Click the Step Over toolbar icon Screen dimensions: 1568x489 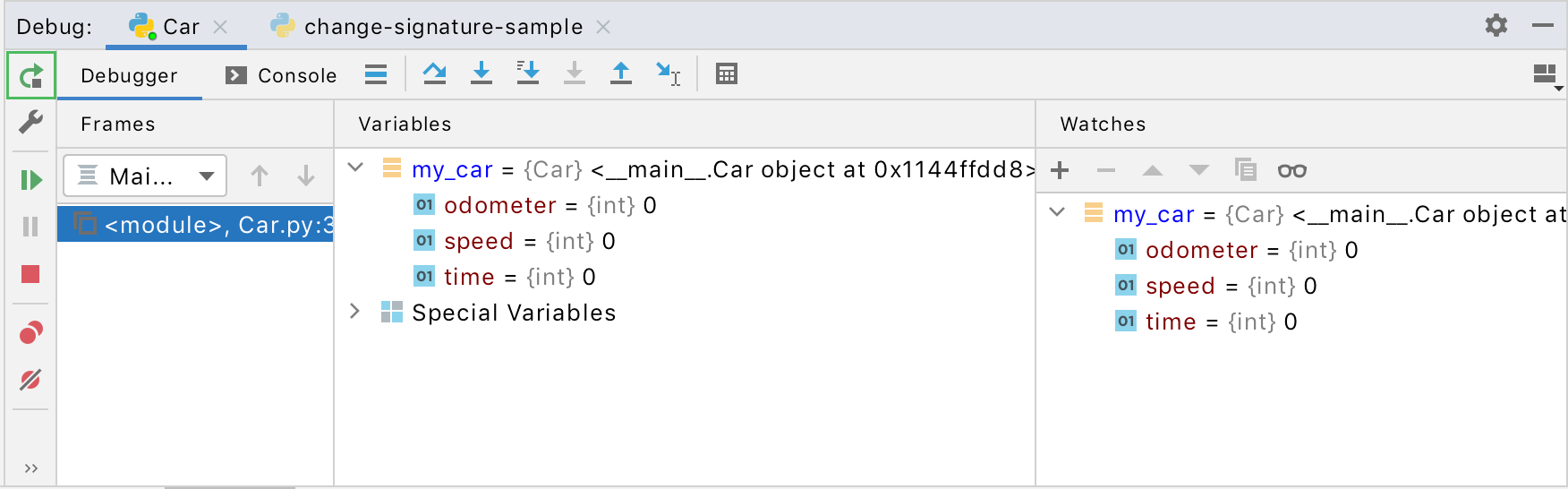435,74
